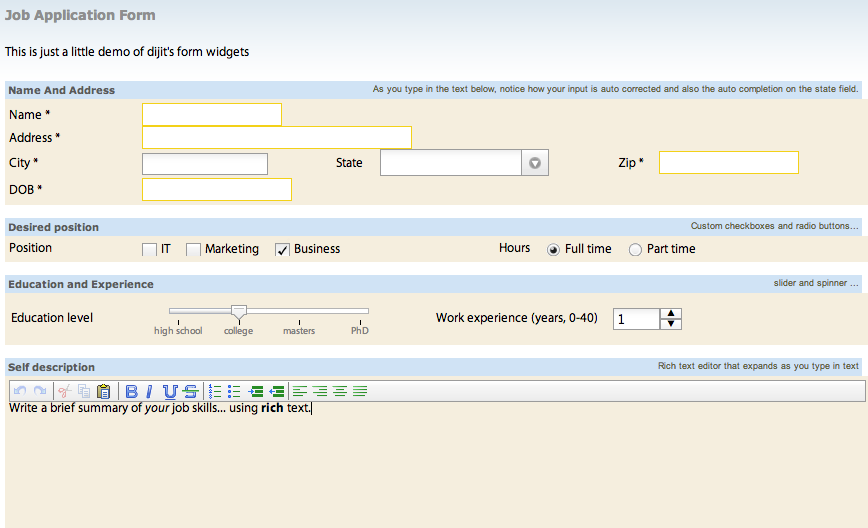Click the Copy icon in editor toolbar
This screenshot has height=528, width=868.
pyautogui.click(x=84, y=391)
